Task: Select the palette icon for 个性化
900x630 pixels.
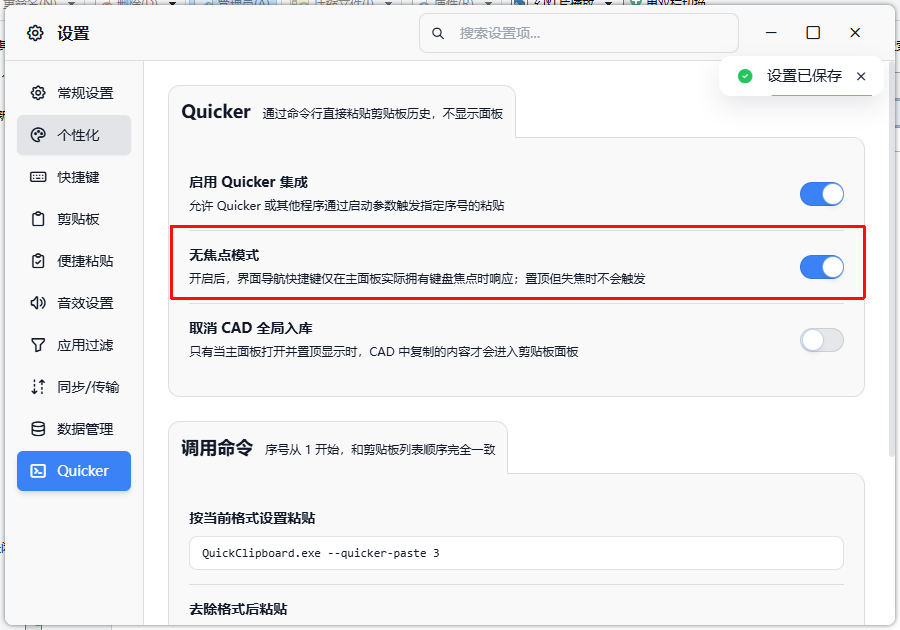Action: tap(38, 135)
